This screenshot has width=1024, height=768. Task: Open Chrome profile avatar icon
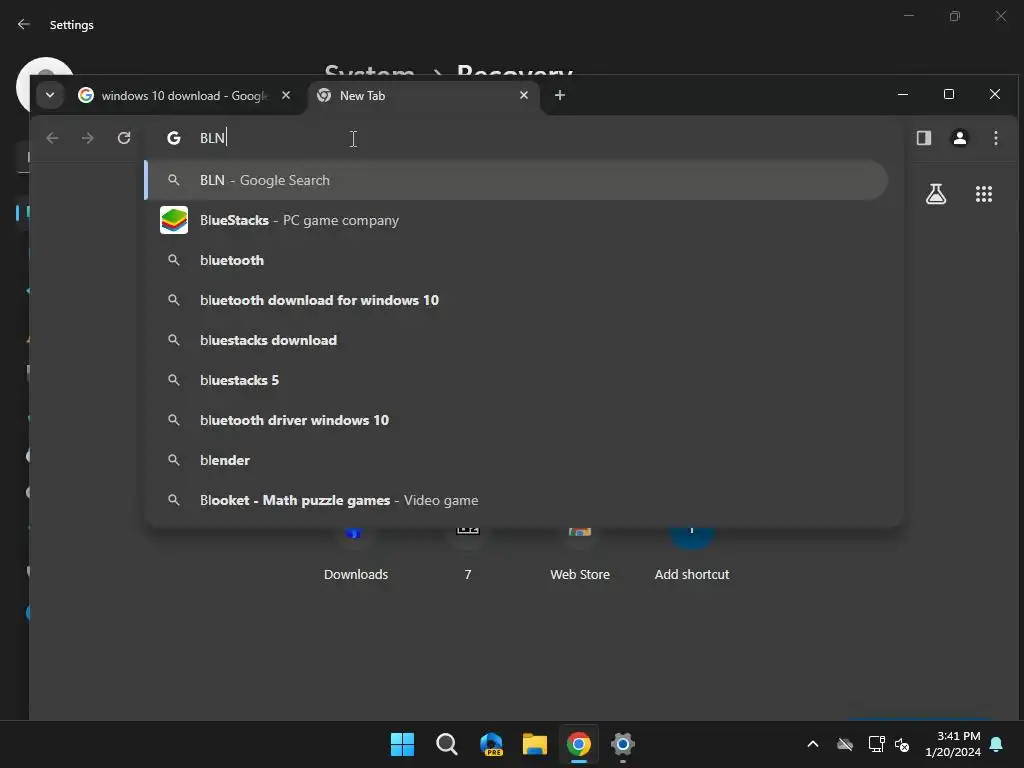[959, 138]
